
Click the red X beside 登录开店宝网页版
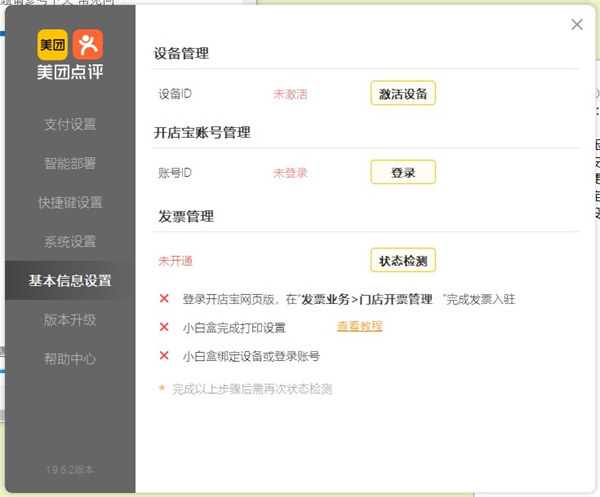pyautogui.click(x=165, y=299)
